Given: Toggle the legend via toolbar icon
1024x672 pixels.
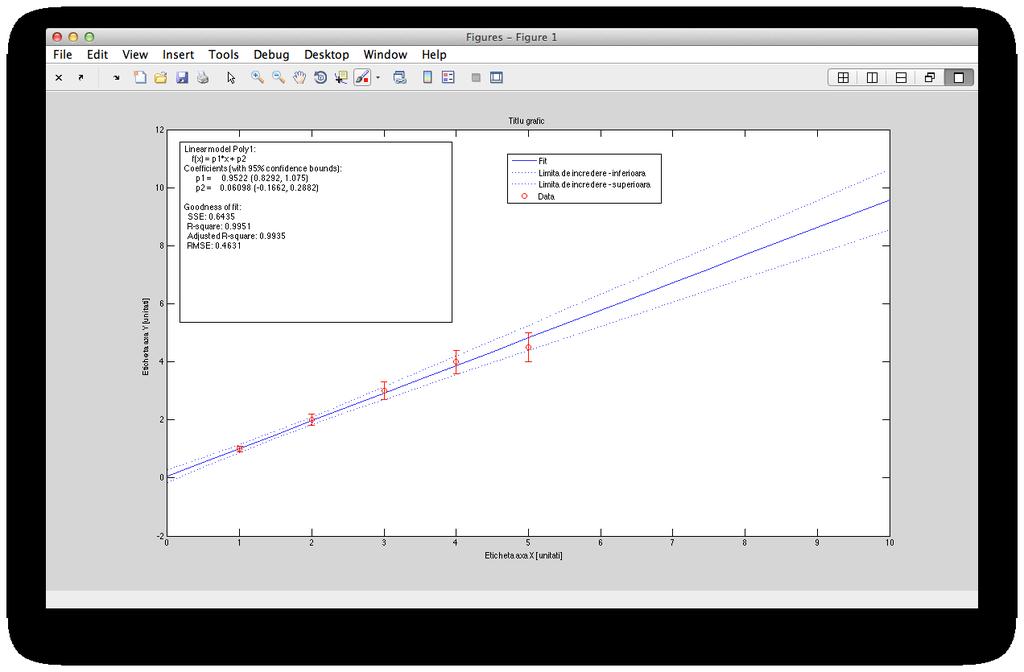Looking at the screenshot, I should coord(448,78).
